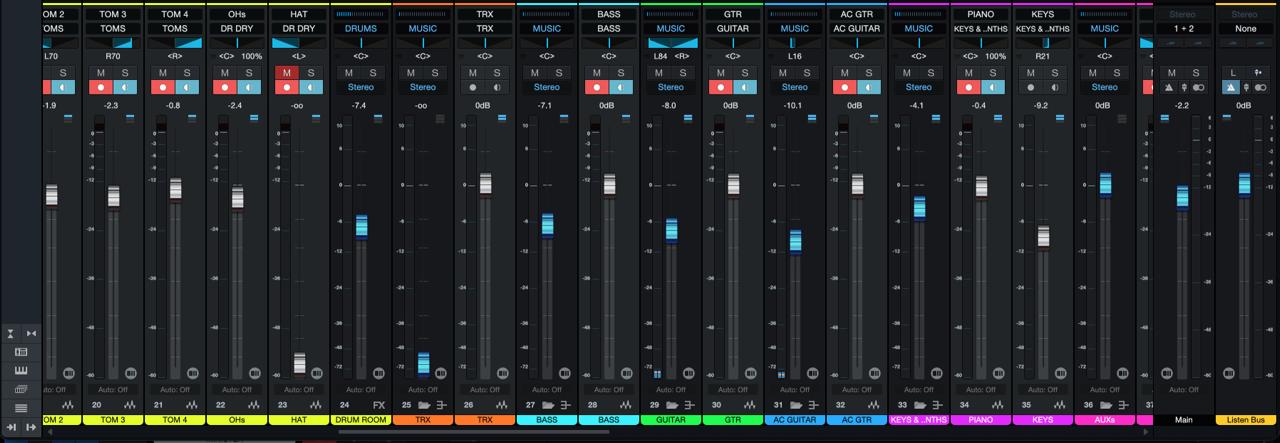Solo the KEYS channel 35

(x=1055, y=73)
